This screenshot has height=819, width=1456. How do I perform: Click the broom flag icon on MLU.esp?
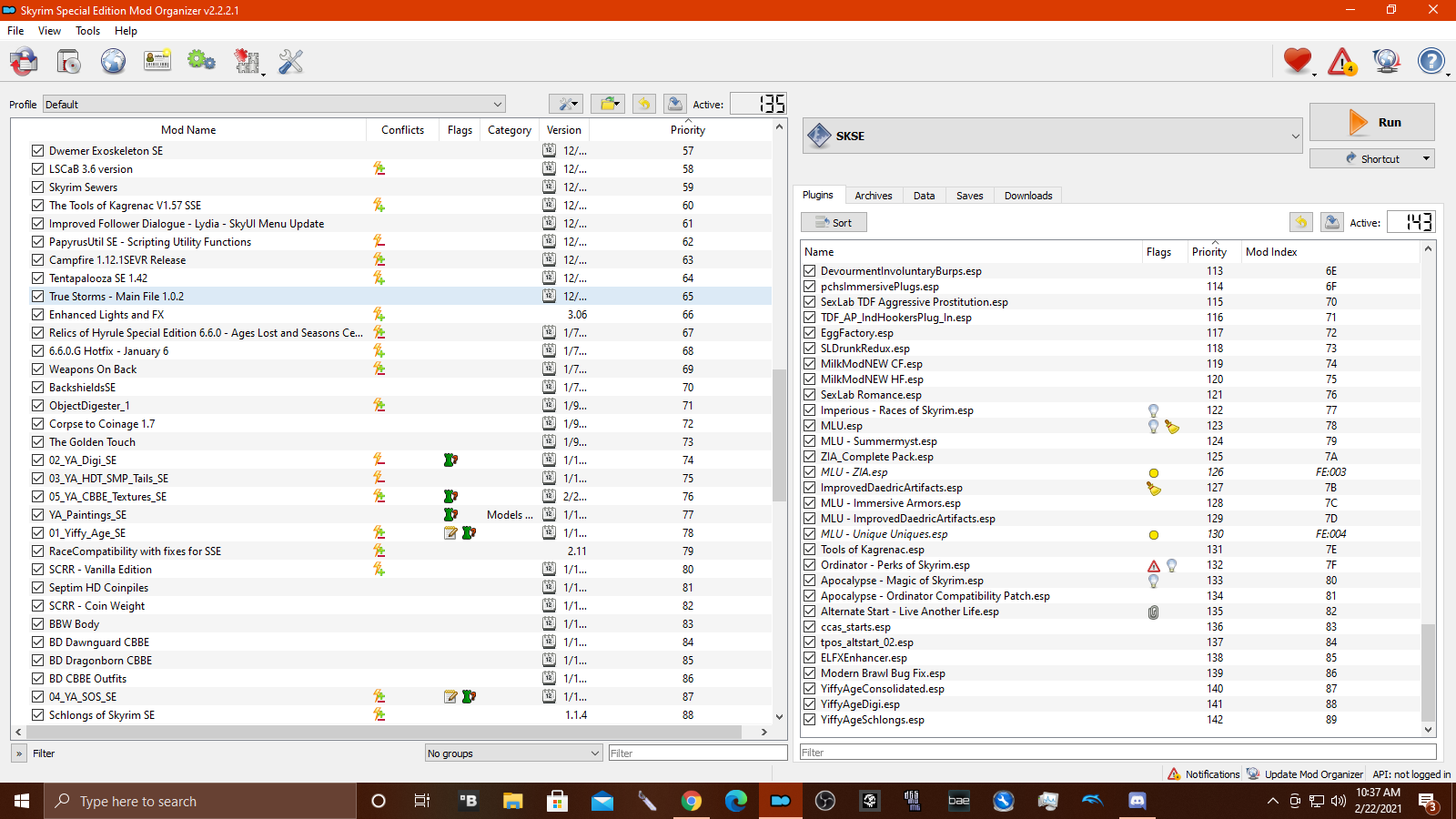pos(1172,426)
